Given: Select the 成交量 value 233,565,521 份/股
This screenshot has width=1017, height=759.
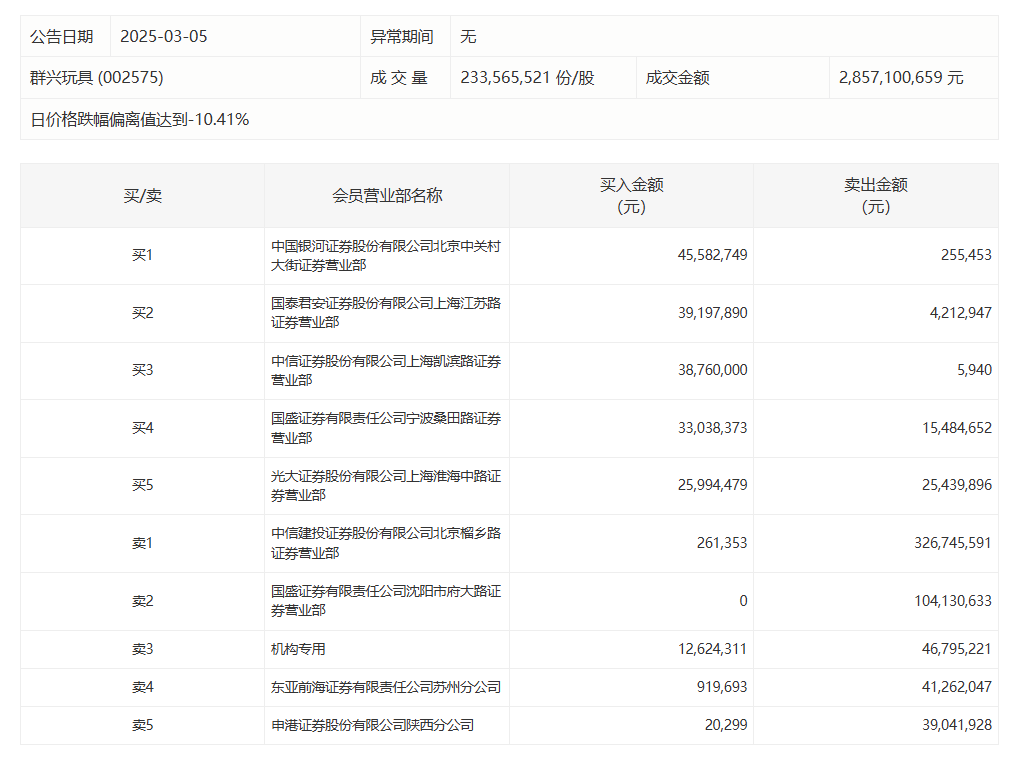Looking at the screenshot, I should 527,77.
